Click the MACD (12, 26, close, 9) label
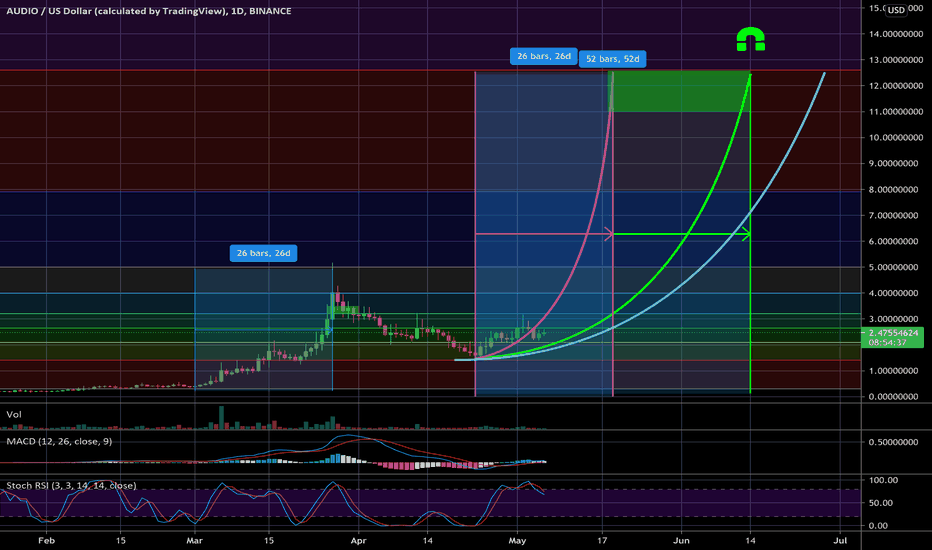 [59, 441]
